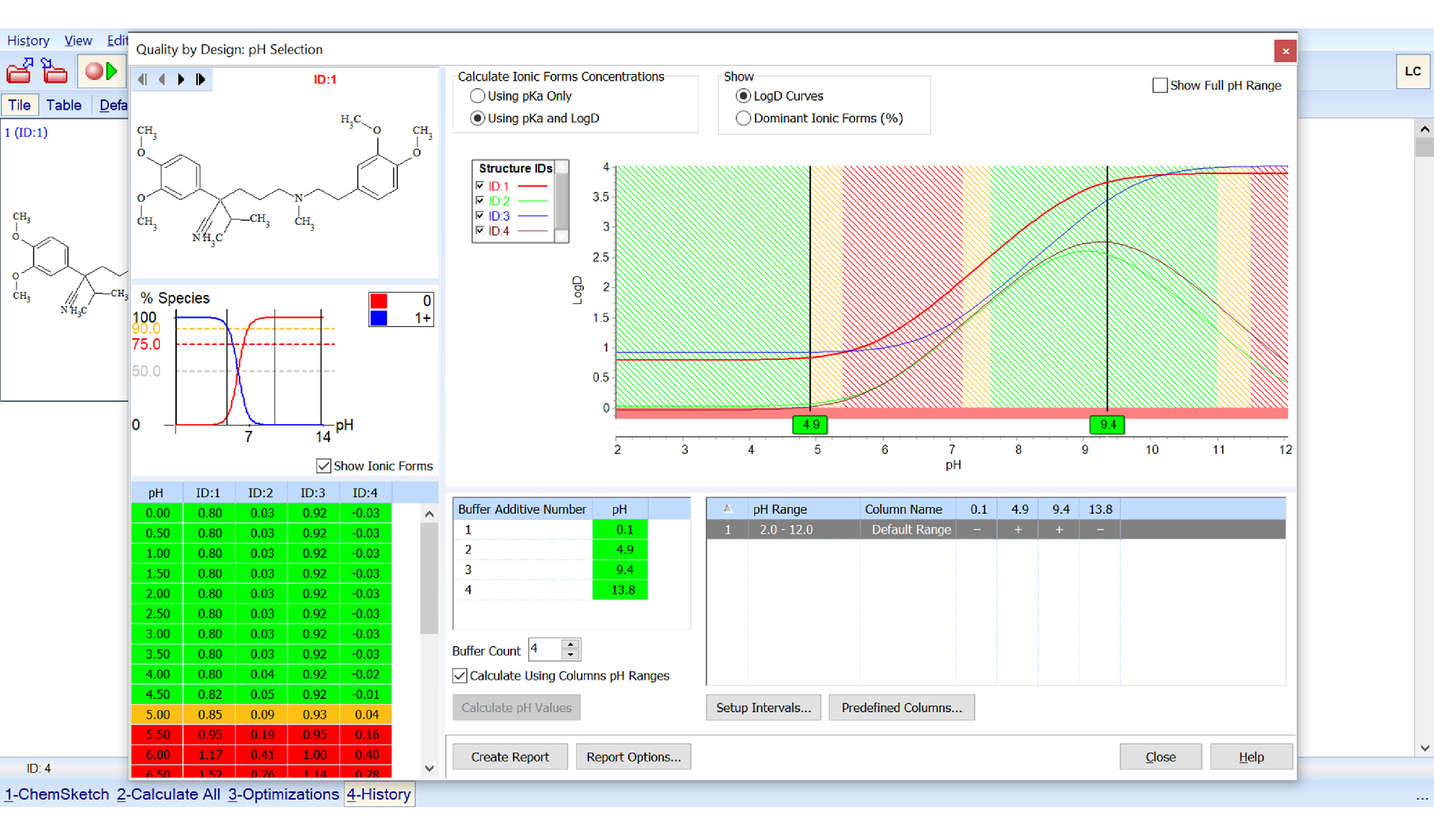The height and width of the screenshot is (840, 1434).
Task: Switch to 3-Optimizations bottom tab
Action: click(283, 794)
